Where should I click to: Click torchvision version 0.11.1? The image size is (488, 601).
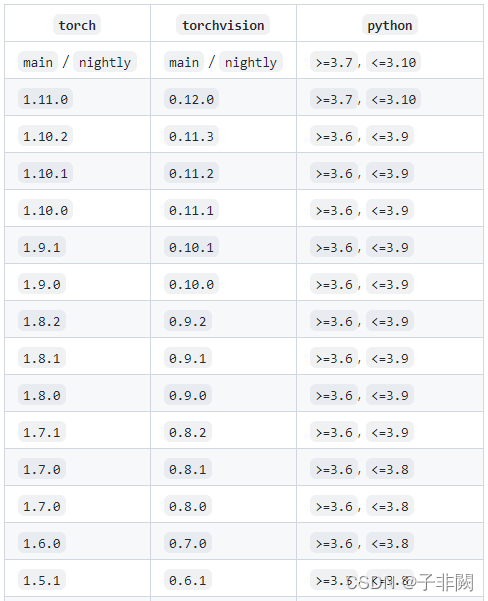tap(191, 210)
